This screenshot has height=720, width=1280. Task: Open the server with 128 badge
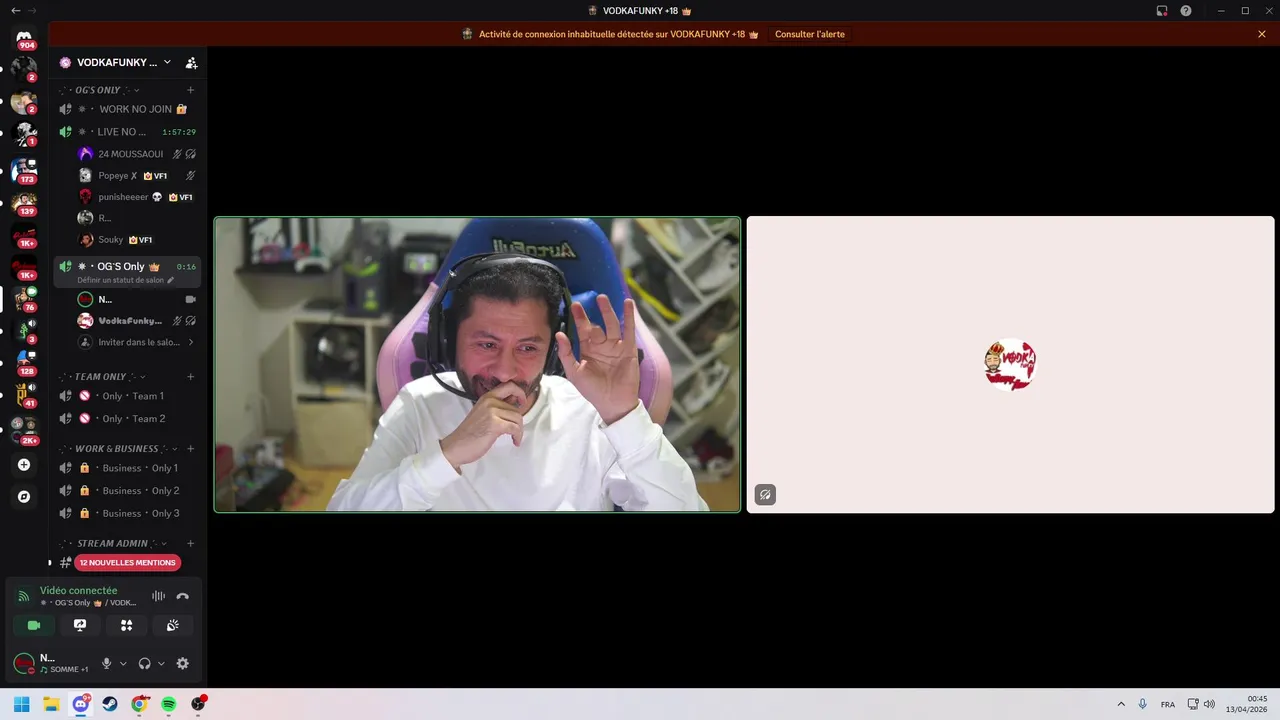pyautogui.click(x=24, y=362)
